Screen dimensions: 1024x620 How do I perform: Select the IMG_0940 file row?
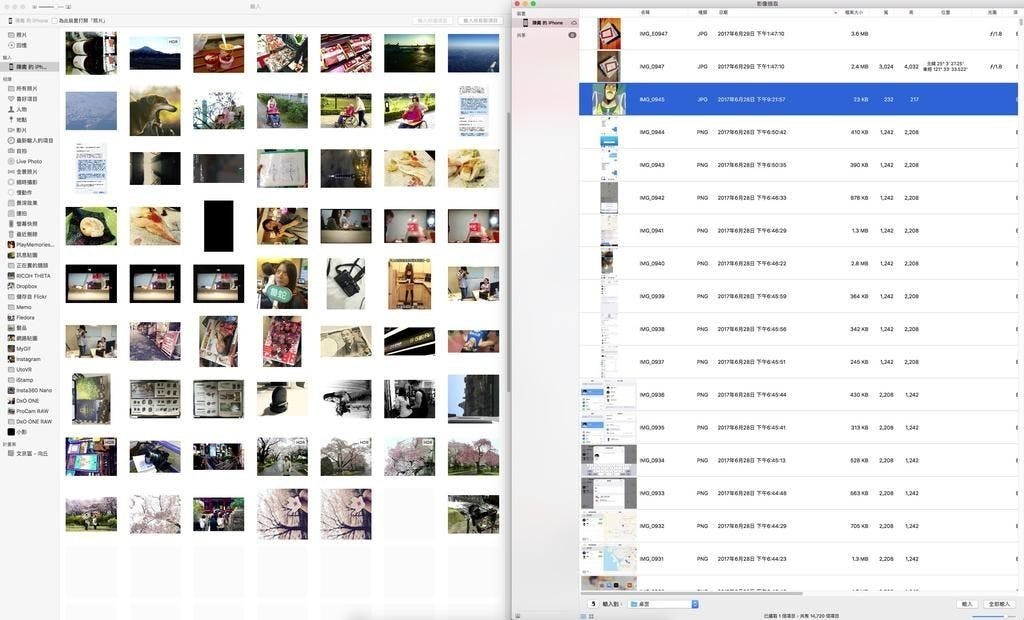point(798,264)
